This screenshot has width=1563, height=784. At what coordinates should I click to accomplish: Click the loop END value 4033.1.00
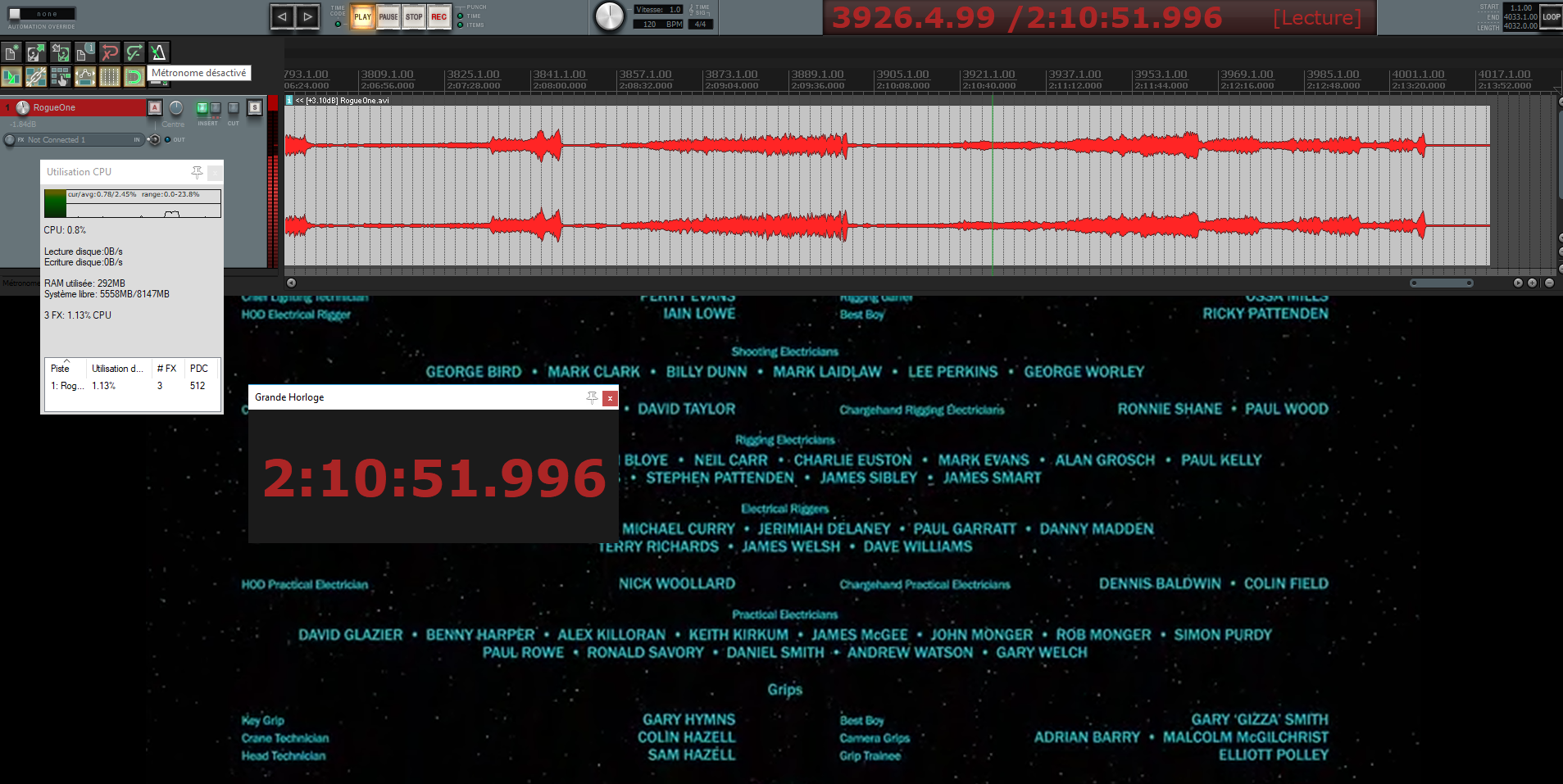[x=1521, y=17]
